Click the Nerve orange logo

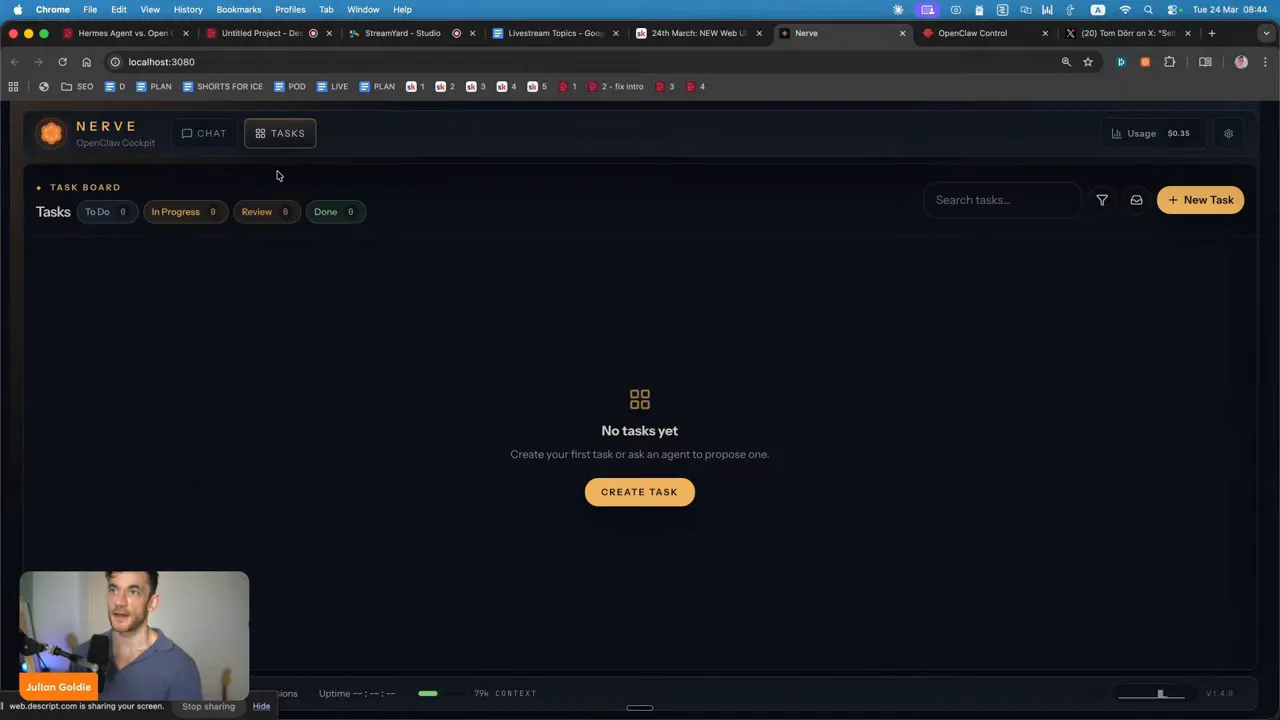coord(51,133)
